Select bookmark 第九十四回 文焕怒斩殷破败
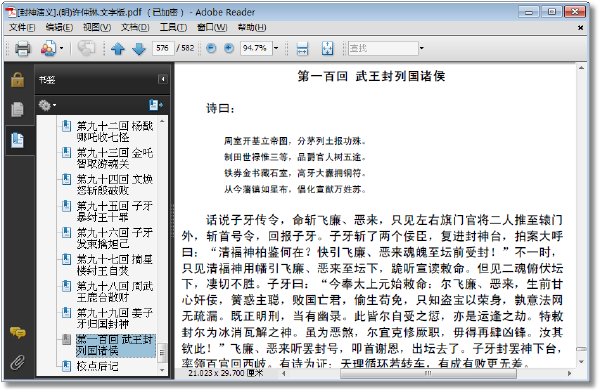 click(x=114, y=185)
